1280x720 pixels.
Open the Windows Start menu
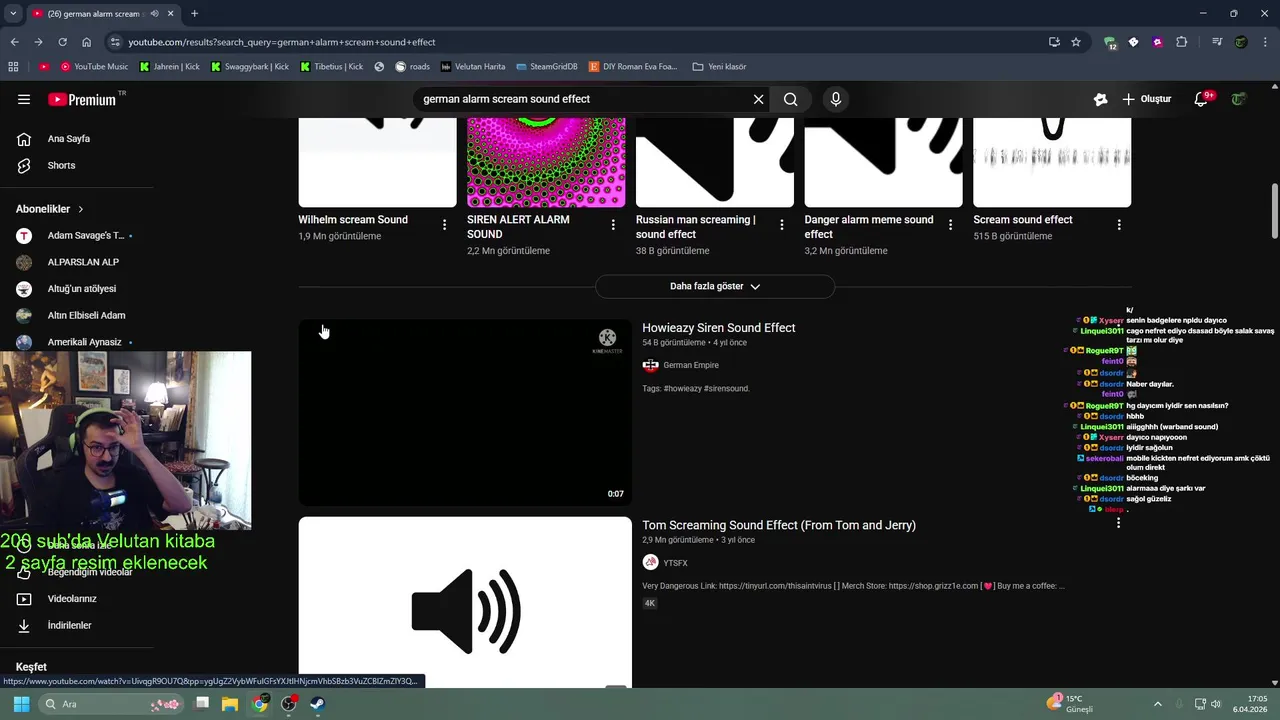[21, 704]
